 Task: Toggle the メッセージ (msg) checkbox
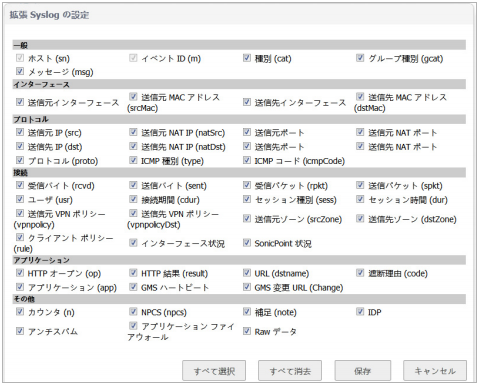(x=20, y=71)
